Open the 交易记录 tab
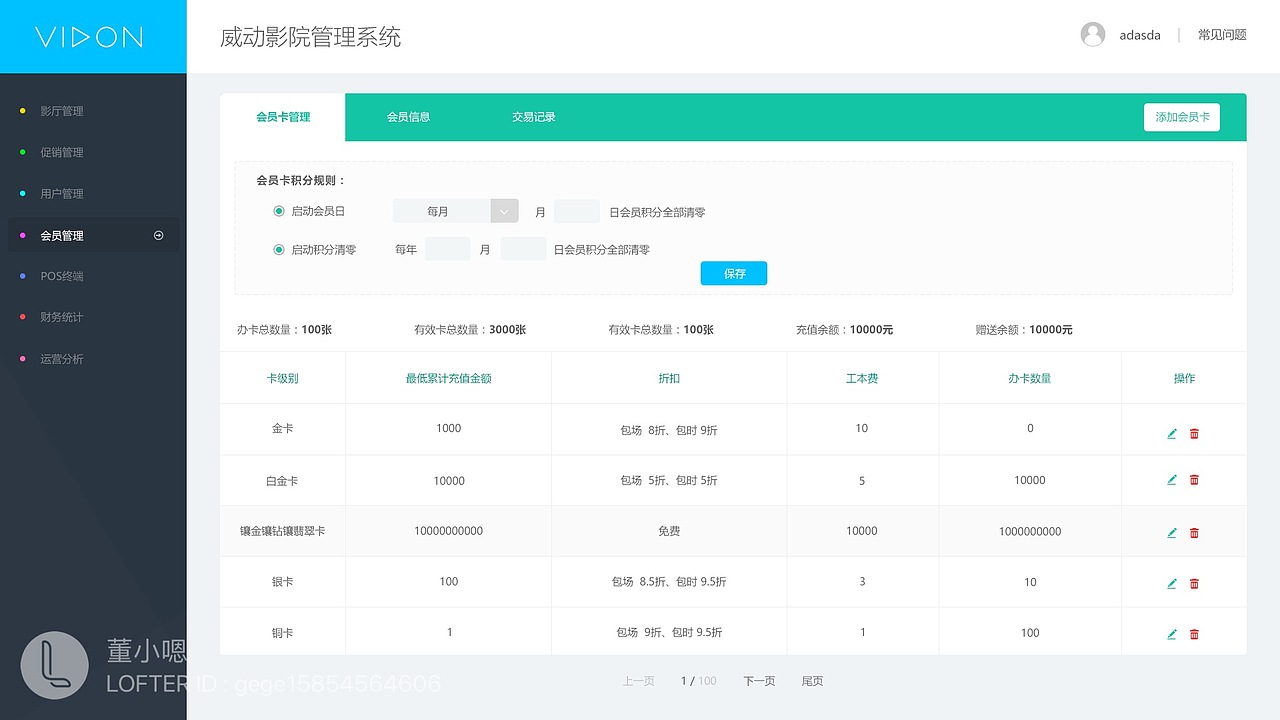 533,117
